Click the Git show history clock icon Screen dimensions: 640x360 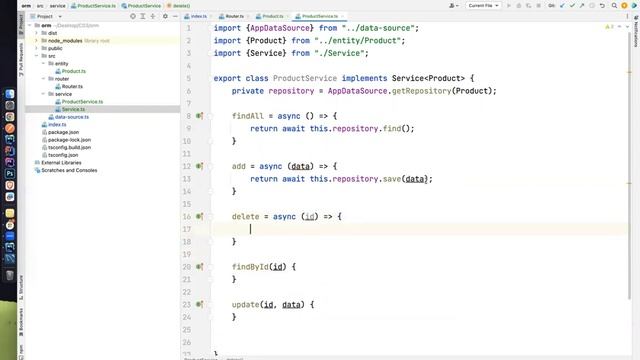tap(592, 6)
